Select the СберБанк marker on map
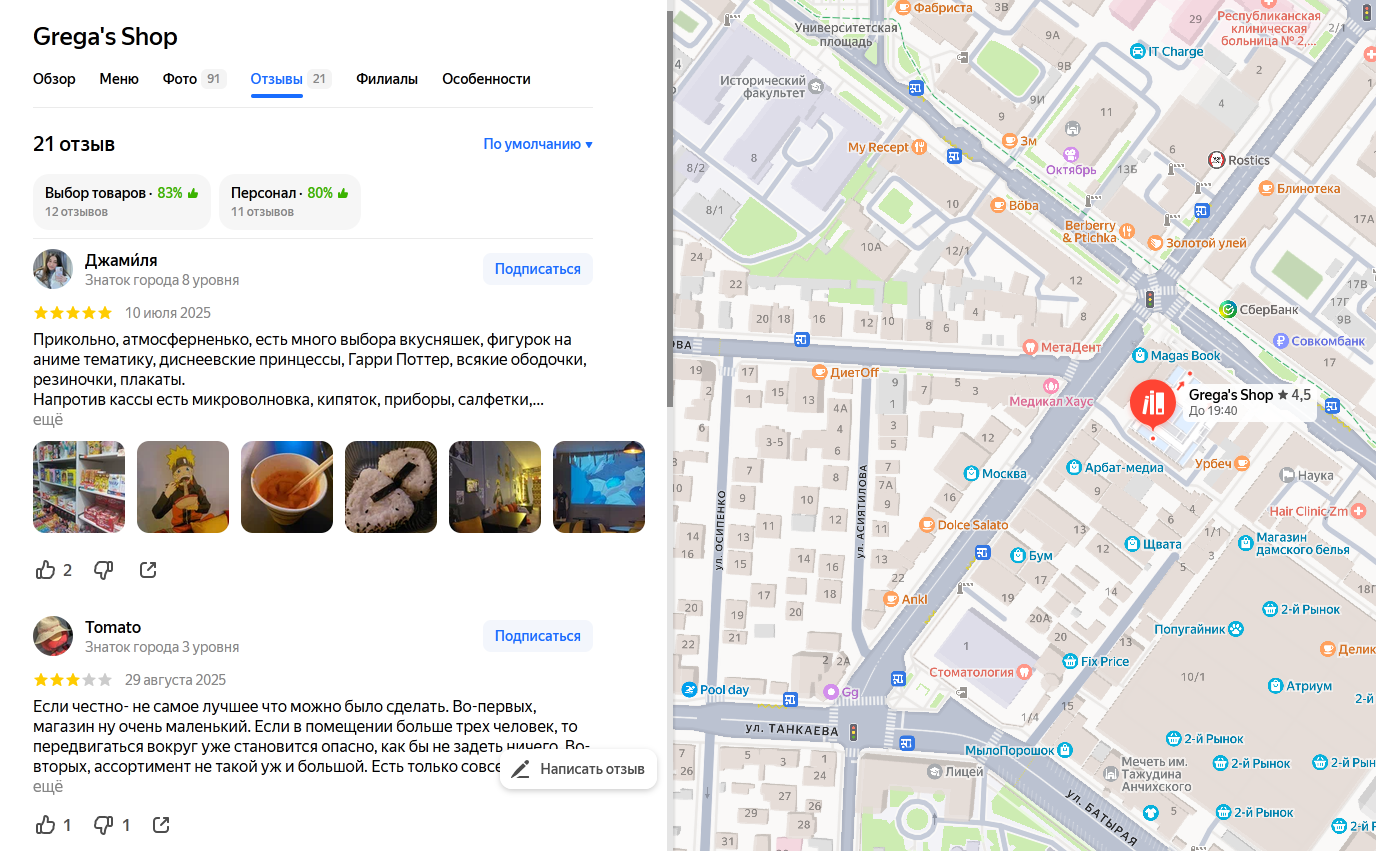Image resolution: width=1376 pixels, height=851 pixels. coord(1229,310)
